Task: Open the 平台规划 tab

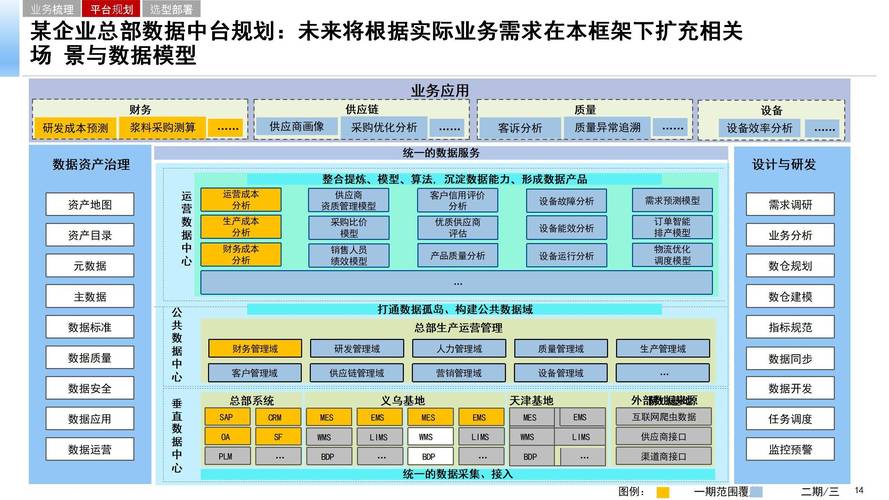Action: click(111, 9)
